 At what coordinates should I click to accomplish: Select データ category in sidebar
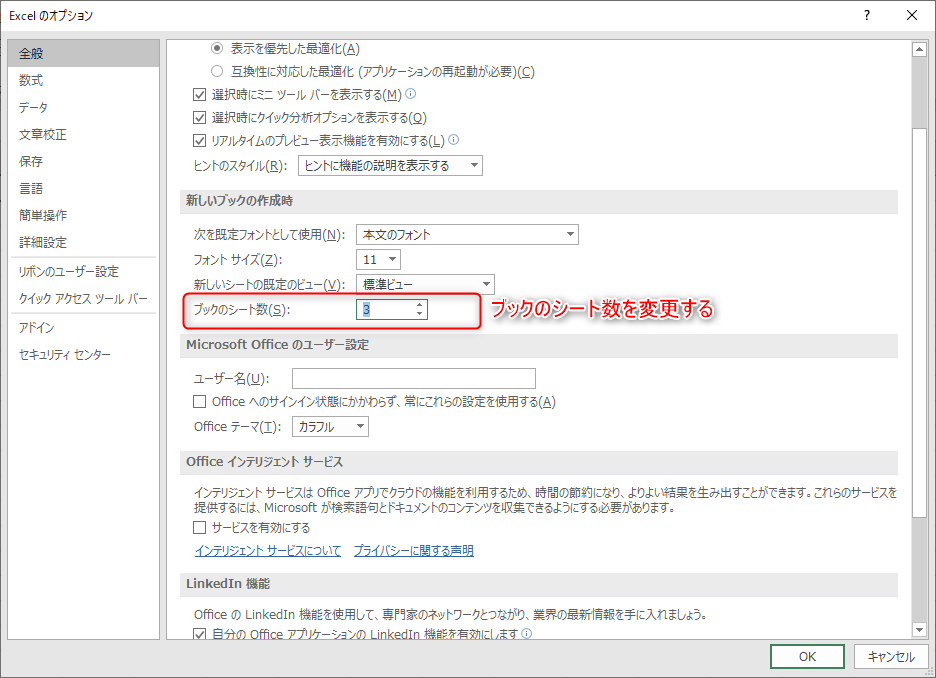[x=84, y=107]
